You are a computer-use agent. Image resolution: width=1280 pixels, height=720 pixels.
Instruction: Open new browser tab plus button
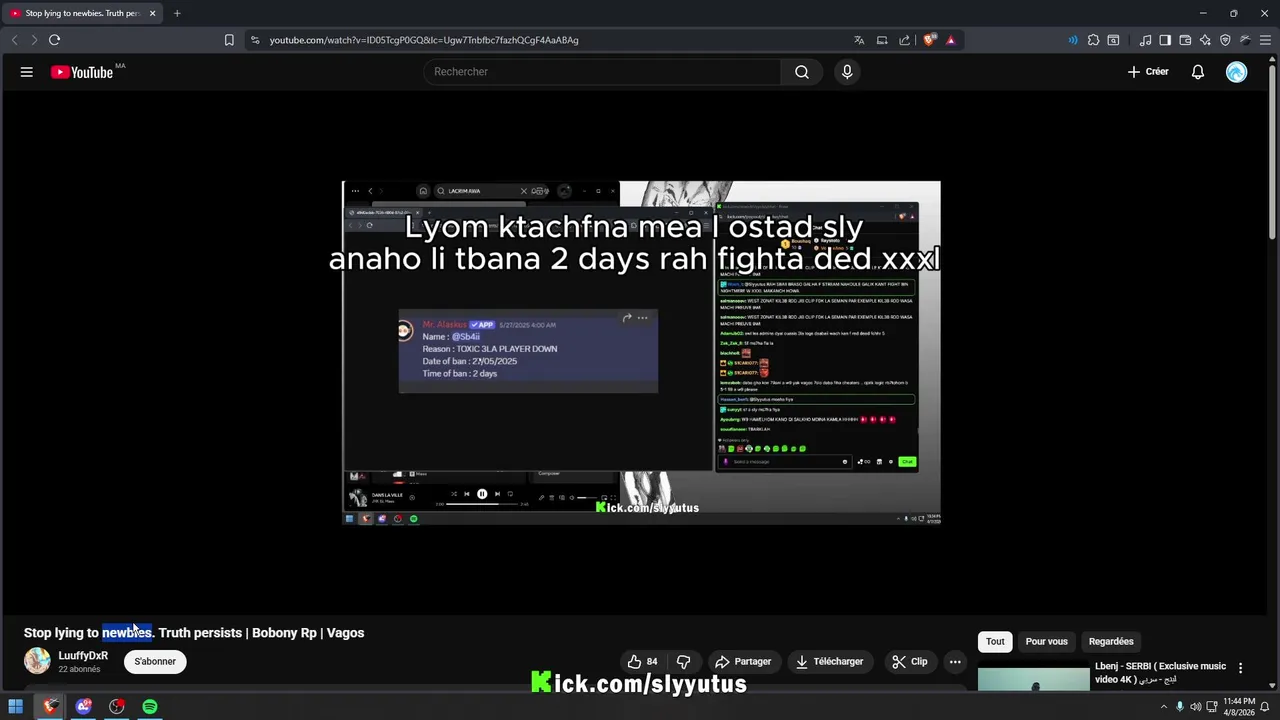point(177,13)
